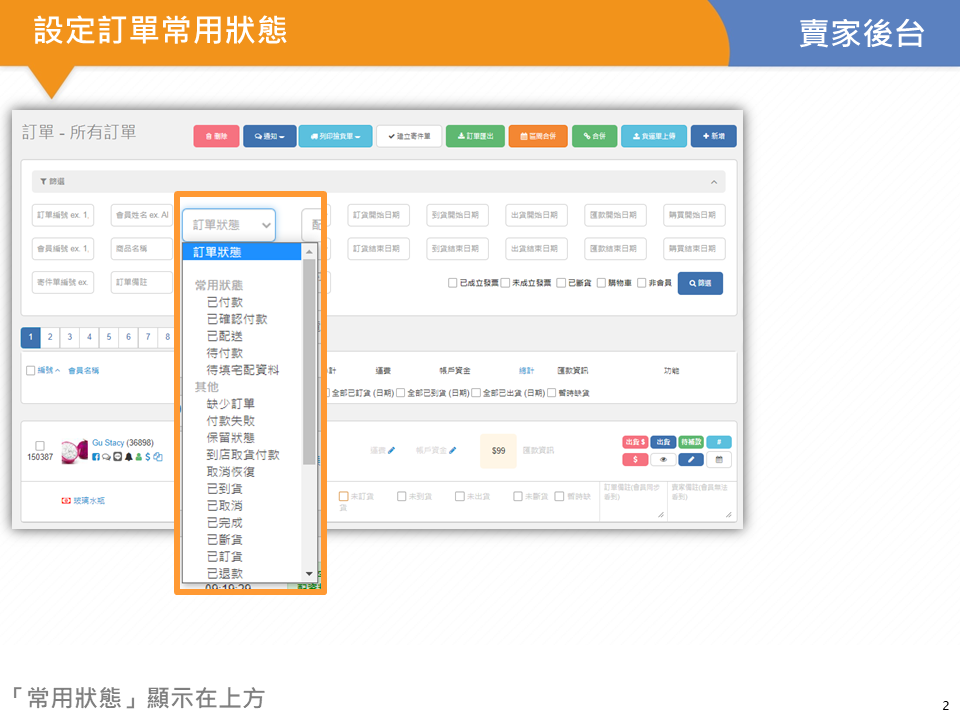The image size is (960, 720).
Task: Click the 訂單編號 input field
Action: click(64, 216)
